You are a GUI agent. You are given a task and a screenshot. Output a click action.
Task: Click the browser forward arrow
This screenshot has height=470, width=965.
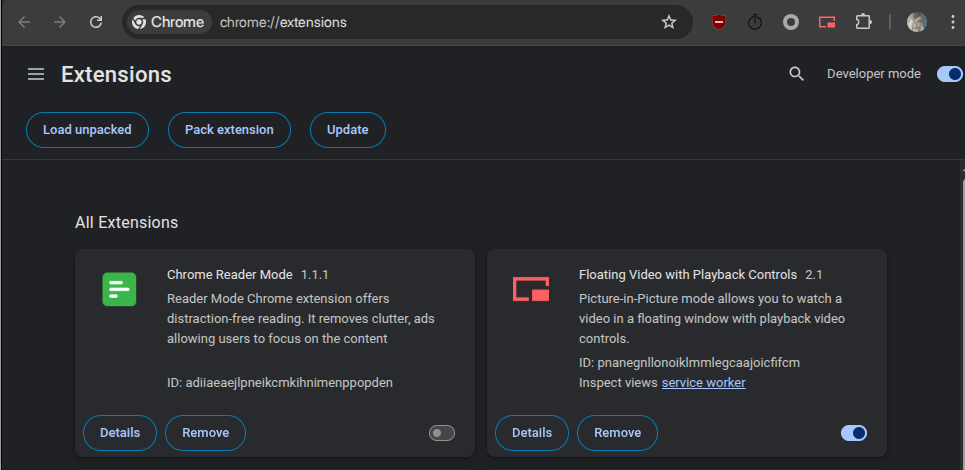(x=60, y=23)
